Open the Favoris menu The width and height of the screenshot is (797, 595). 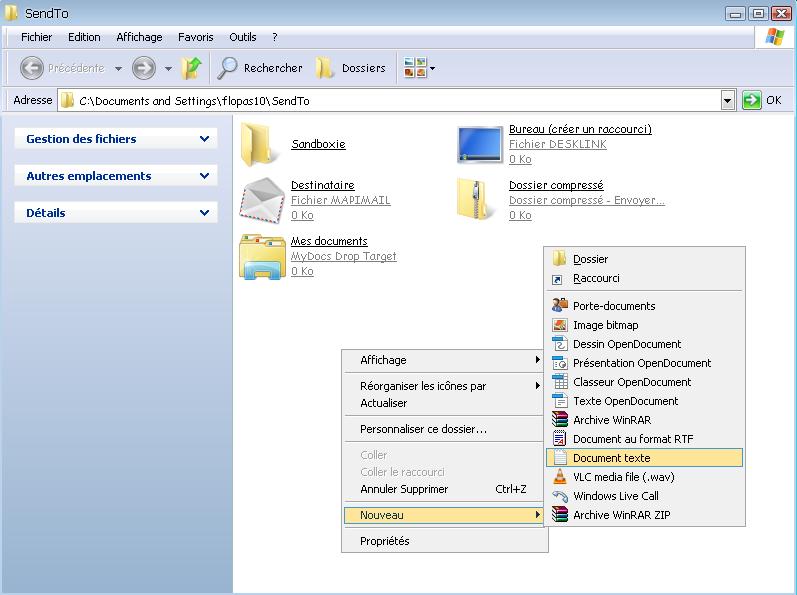pyautogui.click(x=196, y=37)
